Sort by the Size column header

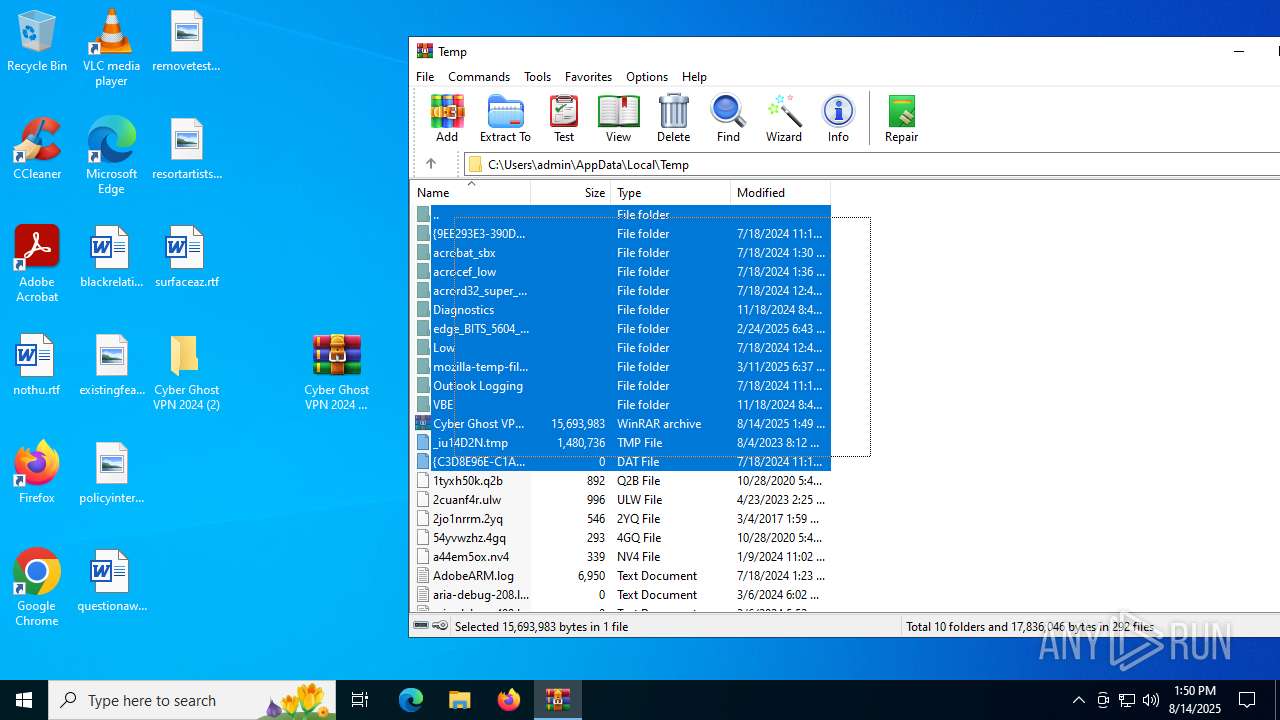570,192
